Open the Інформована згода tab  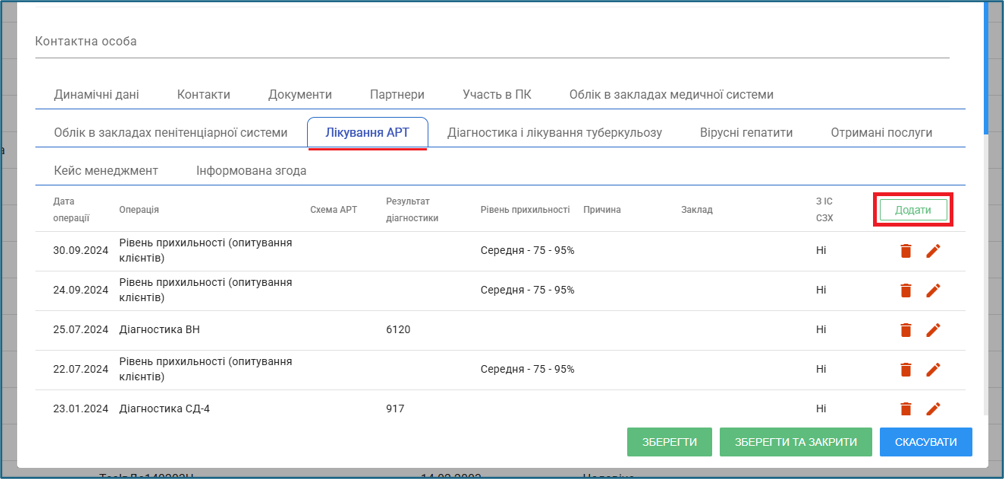click(x=251, y=171)
